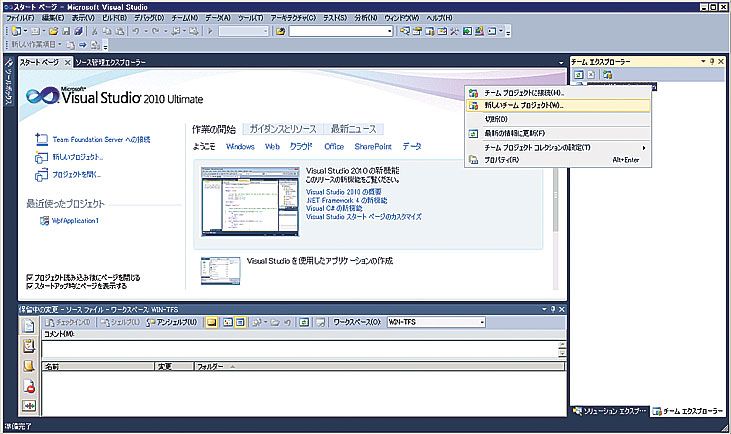Select '最新の情報に更新(F)' context menu item
Viewport: 731px width, 434px height.
tap(558, 133)
